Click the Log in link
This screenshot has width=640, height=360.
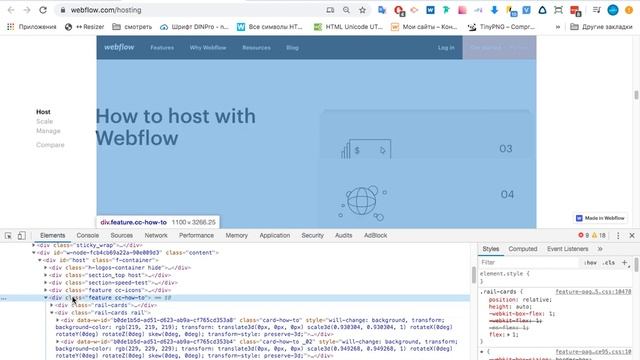446,47
